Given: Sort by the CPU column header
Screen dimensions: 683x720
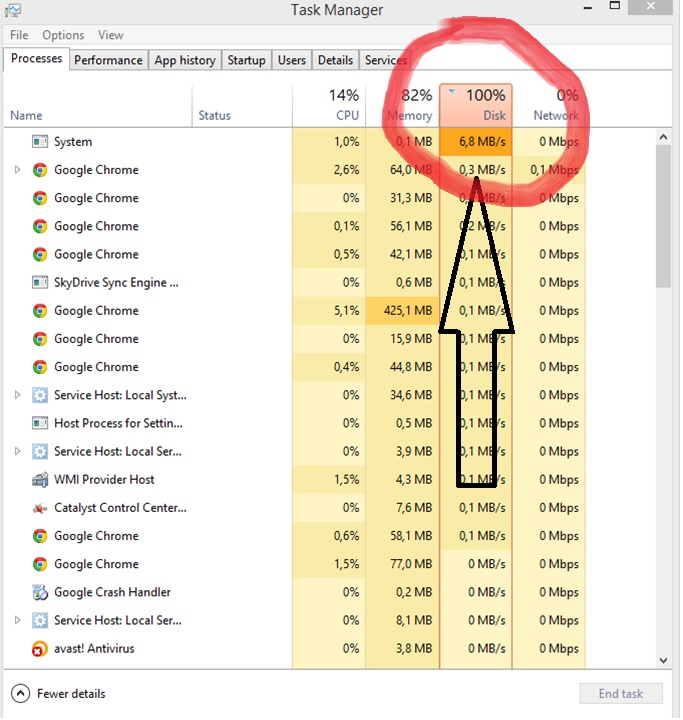Looking at the screenshot, I should tap(329, 105).
